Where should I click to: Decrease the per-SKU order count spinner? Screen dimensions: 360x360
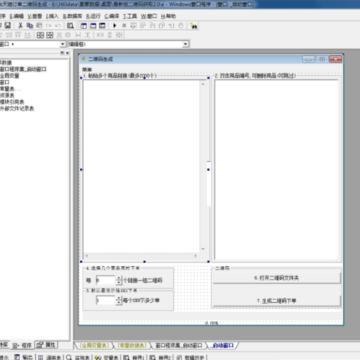[118, 303]
